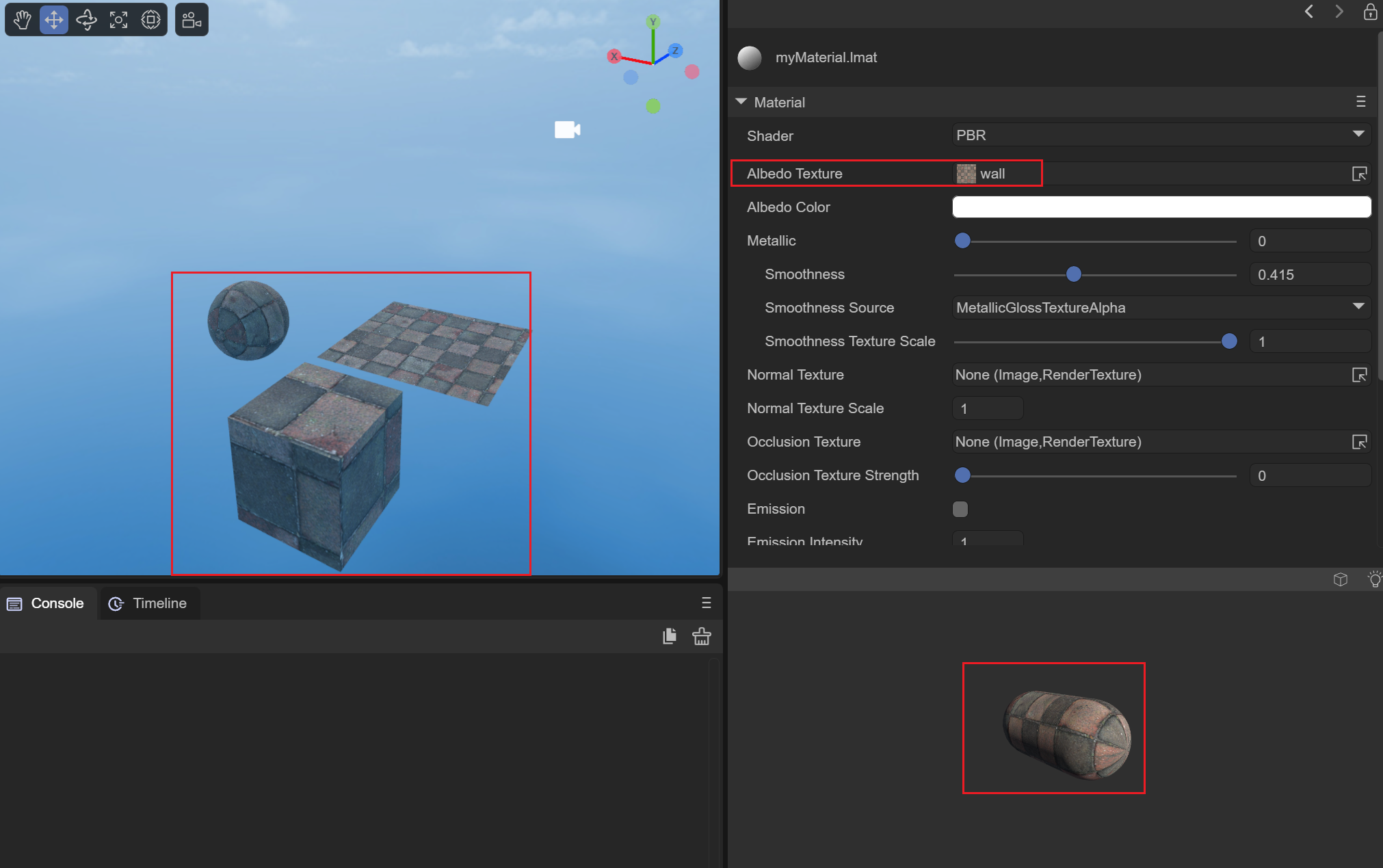Toggle preview light bulb icon
The height and width of the screenshot is (868, 1383).
pyautogui.click(x=1374, y=579)
